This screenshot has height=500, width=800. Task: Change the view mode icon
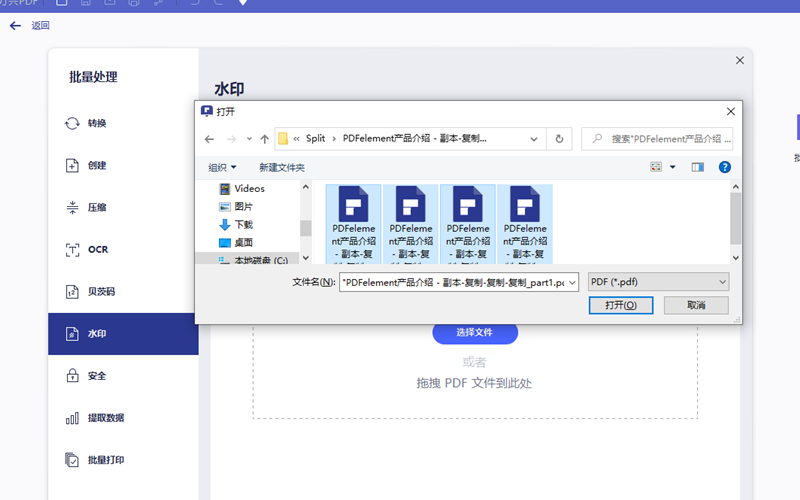[656, 167]
